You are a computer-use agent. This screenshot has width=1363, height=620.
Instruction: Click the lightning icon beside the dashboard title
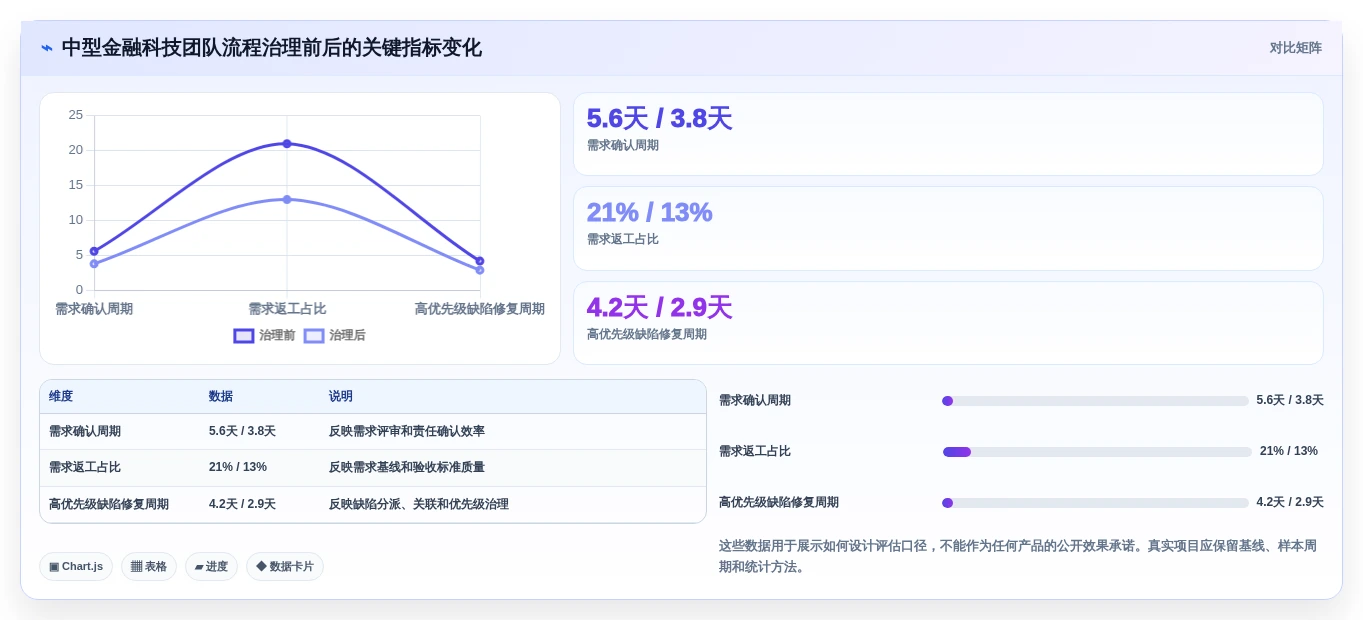[46, 48]
